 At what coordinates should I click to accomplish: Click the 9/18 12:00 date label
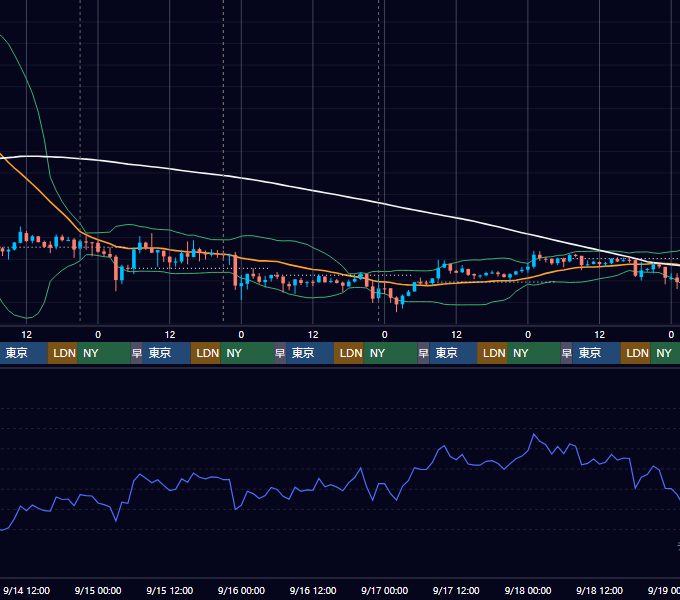click(x=599, y=590)
